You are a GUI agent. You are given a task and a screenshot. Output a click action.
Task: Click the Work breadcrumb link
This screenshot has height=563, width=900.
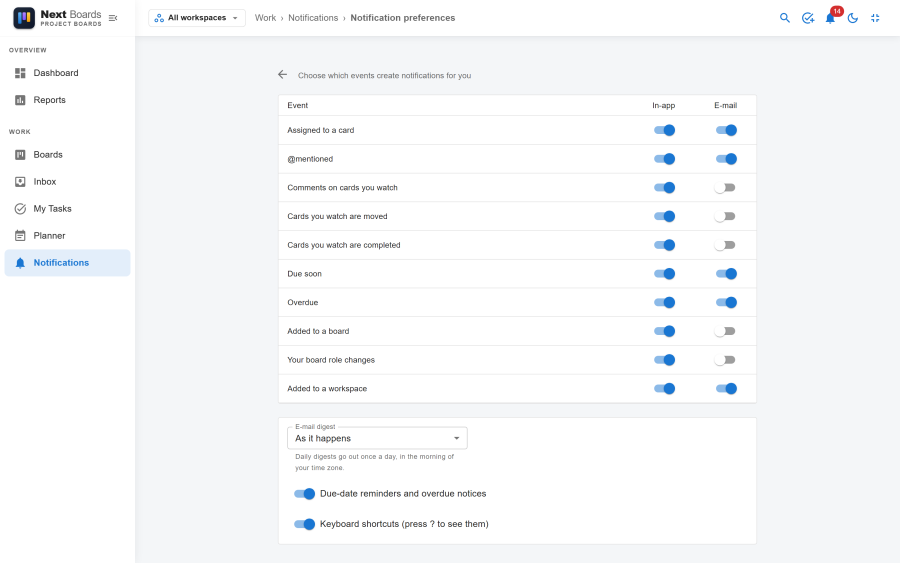tap(265, 18)
